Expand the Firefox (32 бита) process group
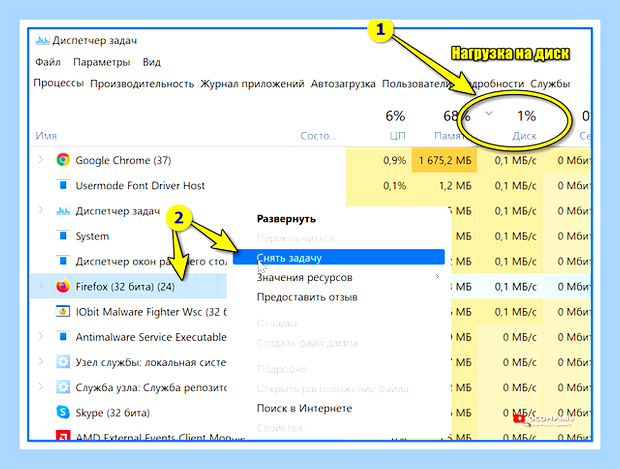This screenshot has width=620, height=469. [41, 286]
